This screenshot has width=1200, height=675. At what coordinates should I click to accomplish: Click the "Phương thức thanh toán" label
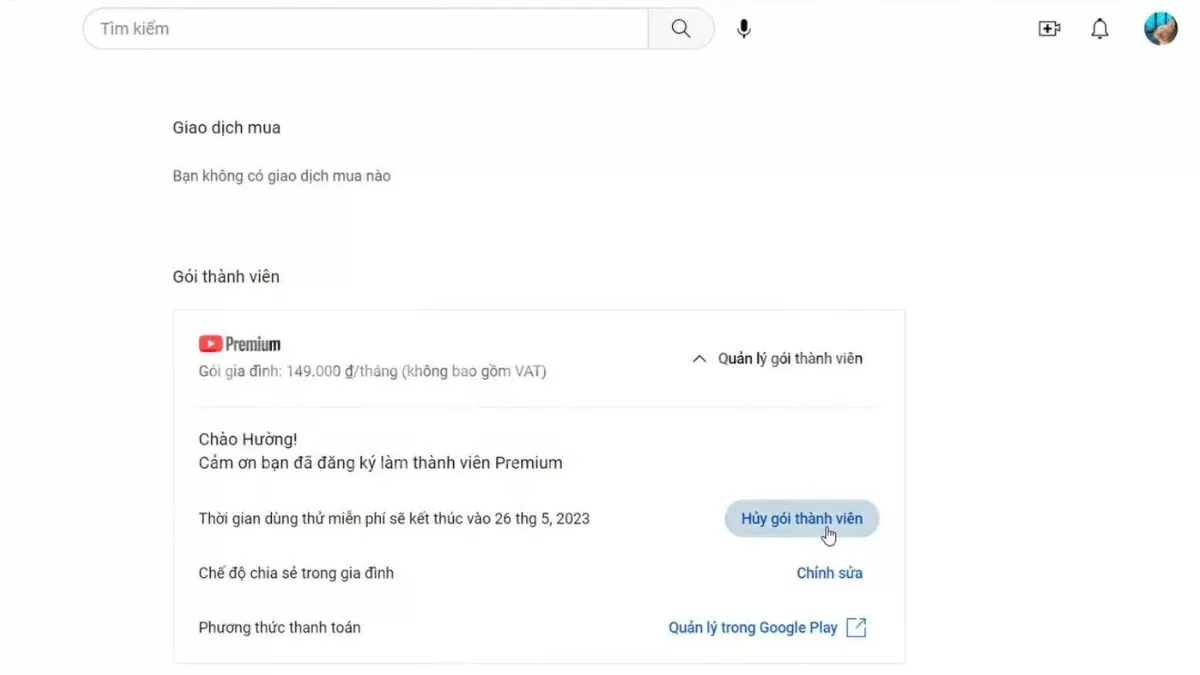coord(280,628)
